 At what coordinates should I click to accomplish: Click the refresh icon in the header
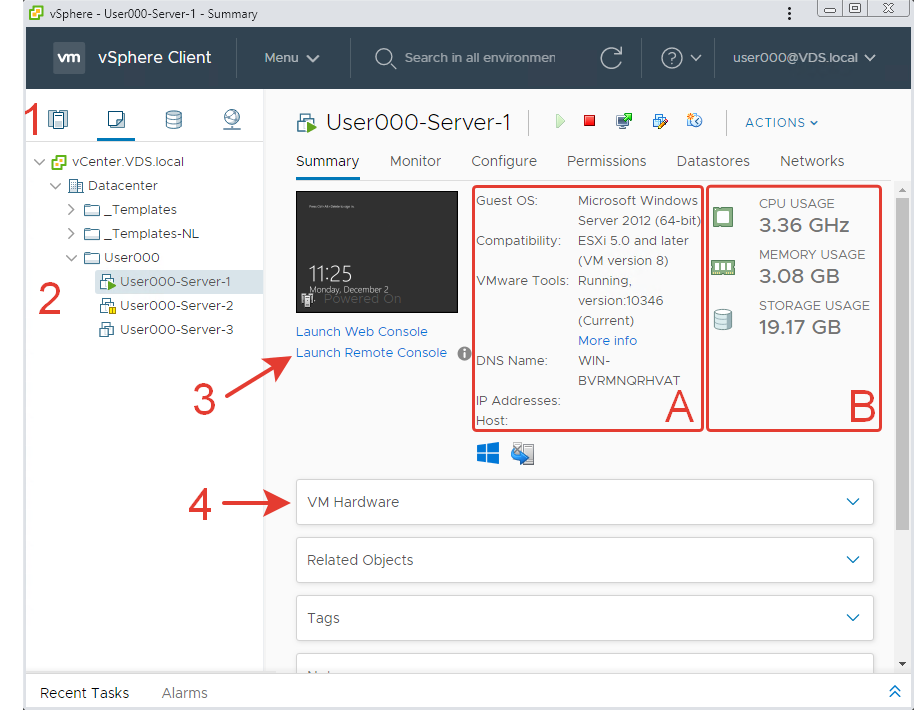point(611,58)
